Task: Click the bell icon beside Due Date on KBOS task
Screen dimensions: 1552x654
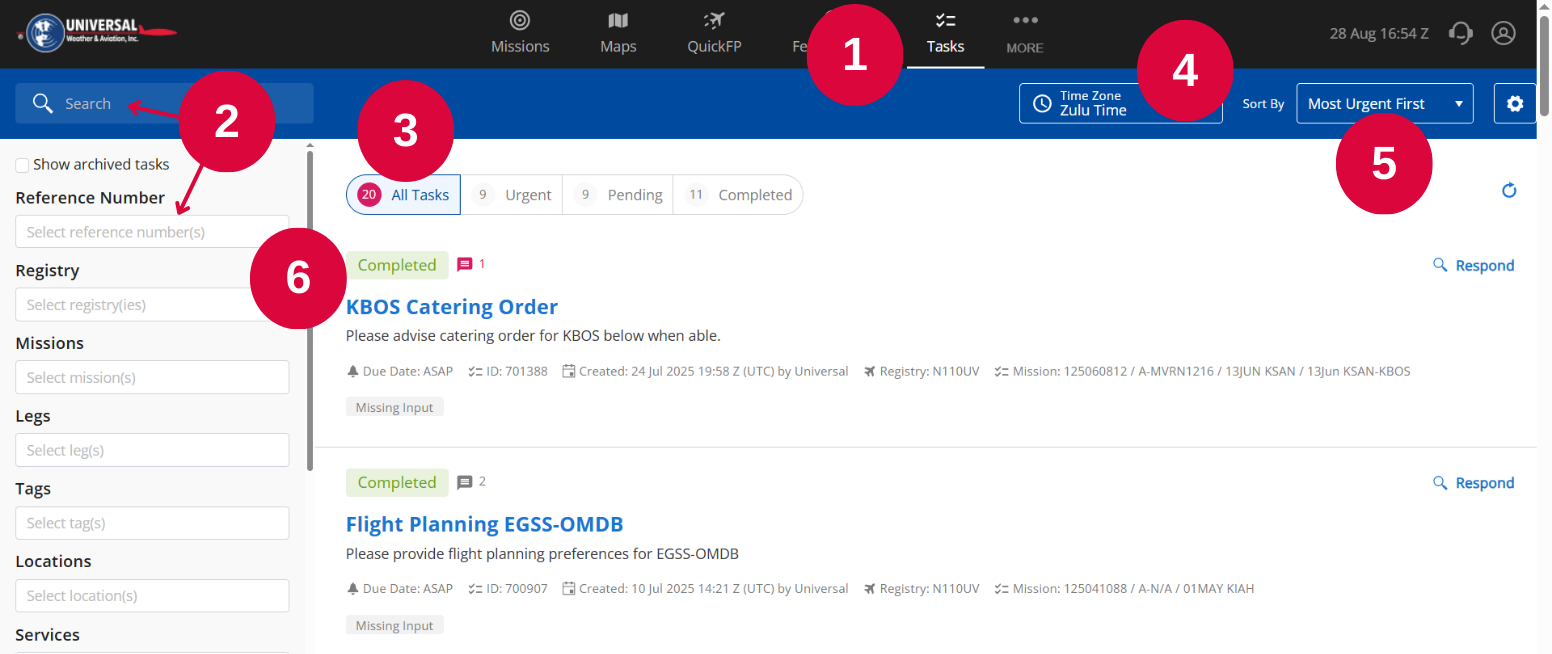Action: pos(353,371)
